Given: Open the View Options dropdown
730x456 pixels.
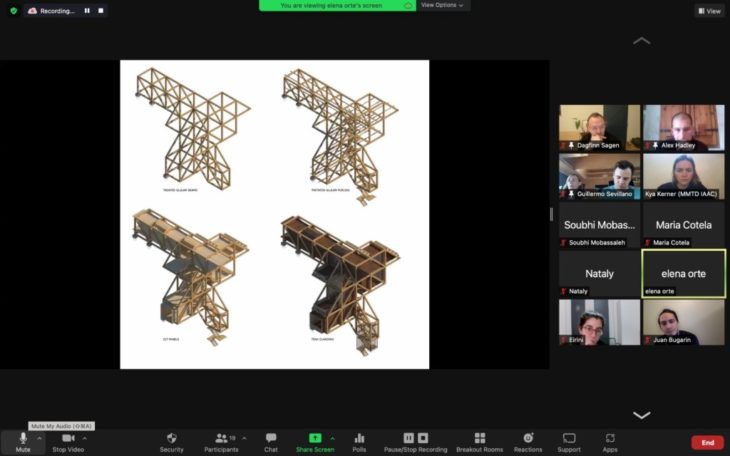Looking at the screenshot, I should [x=442, y=5].
